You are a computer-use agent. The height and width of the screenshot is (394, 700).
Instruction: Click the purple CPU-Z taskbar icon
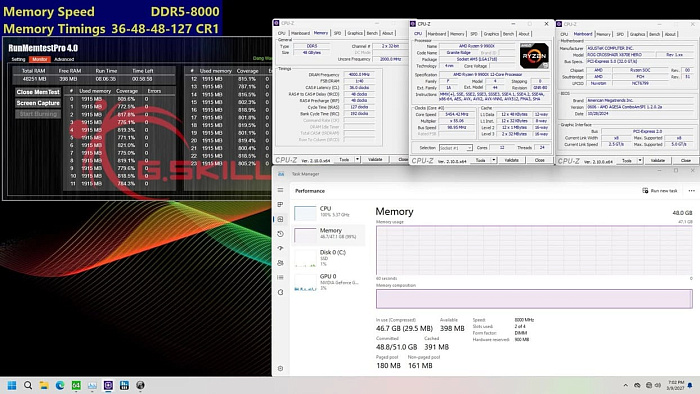[x=108, y=385]
